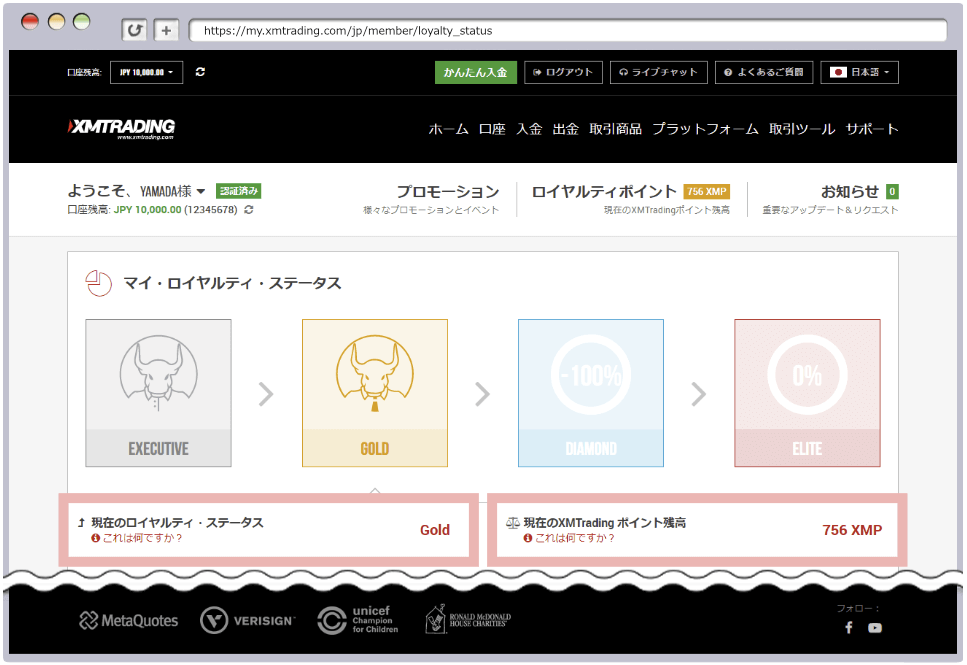Open ホーム in main navigation
The width and height of the screenshot is (967, 665).
point(448,129)
